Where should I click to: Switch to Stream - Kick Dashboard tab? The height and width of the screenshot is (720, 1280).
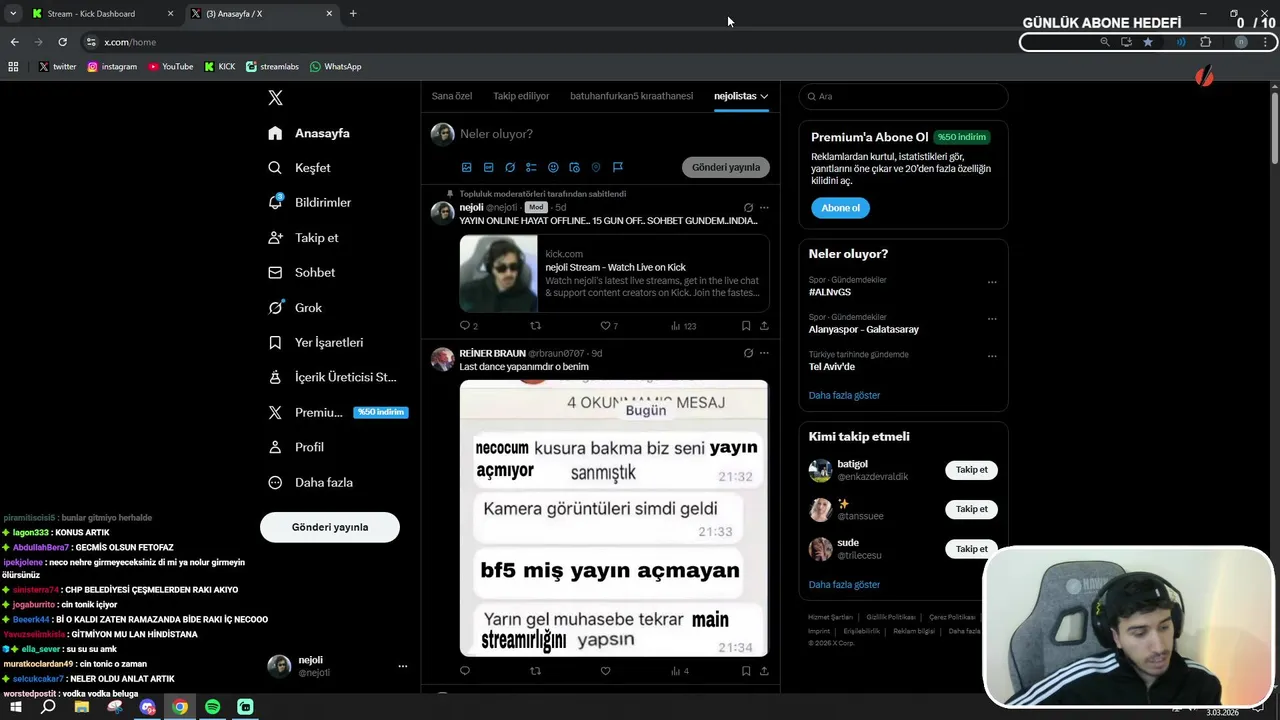(x=100, y=14)
